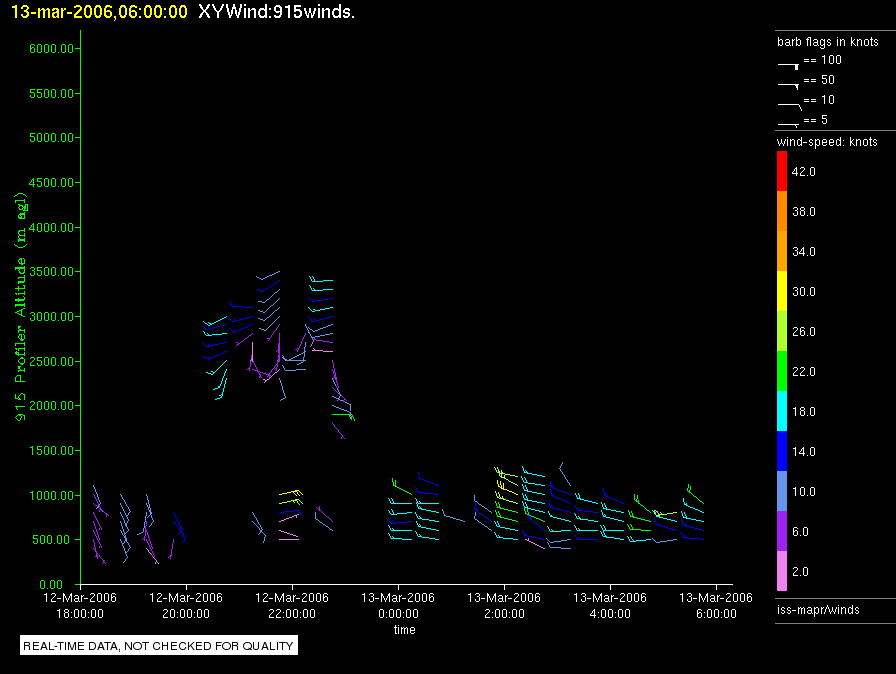This screenshot has height=674, width=896.
Task: Click the 'barb flags in knots' legend heading
Action: (x=827, y=42)
